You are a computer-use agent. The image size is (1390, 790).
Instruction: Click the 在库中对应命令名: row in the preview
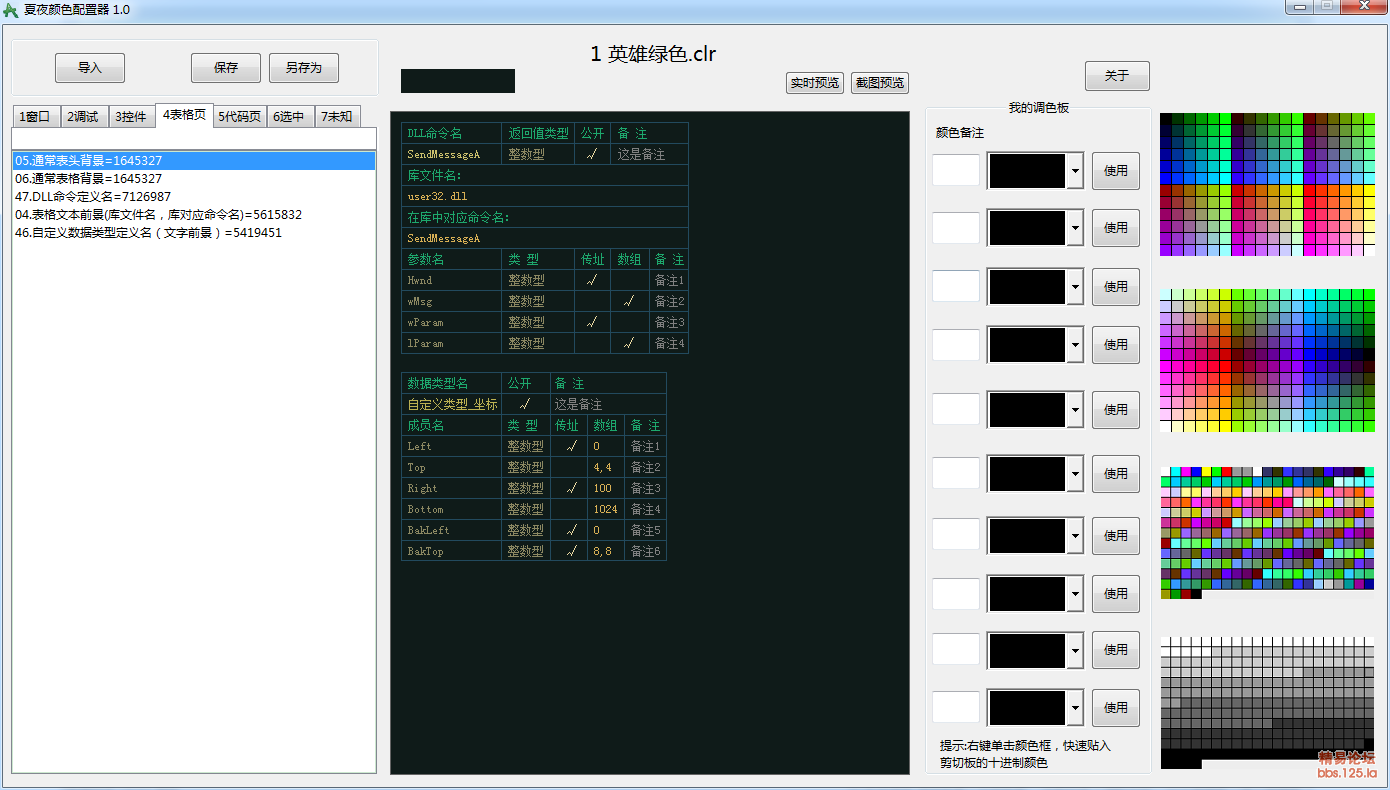pos(545,217)
